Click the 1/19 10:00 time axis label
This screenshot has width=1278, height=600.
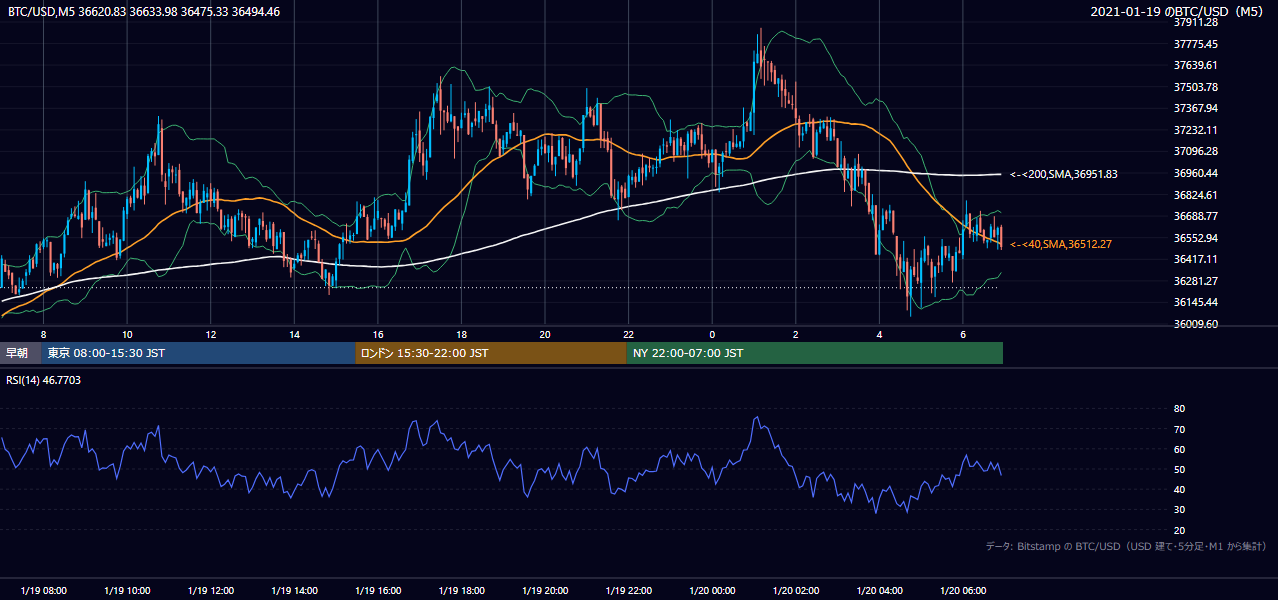pos(127,591)
